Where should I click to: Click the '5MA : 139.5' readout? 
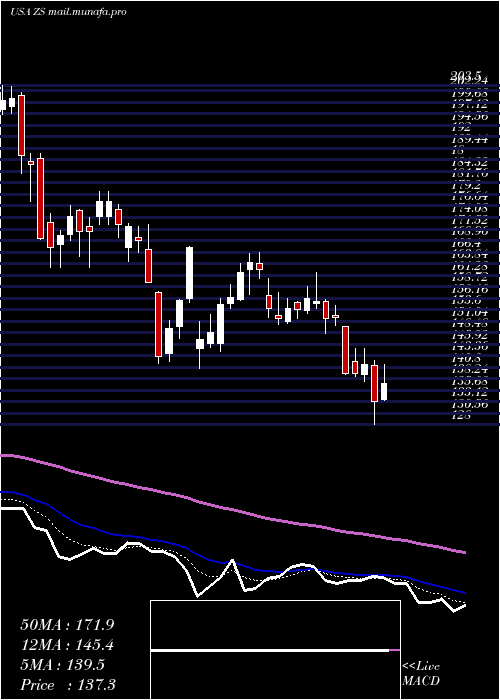[x=62, y=665]
